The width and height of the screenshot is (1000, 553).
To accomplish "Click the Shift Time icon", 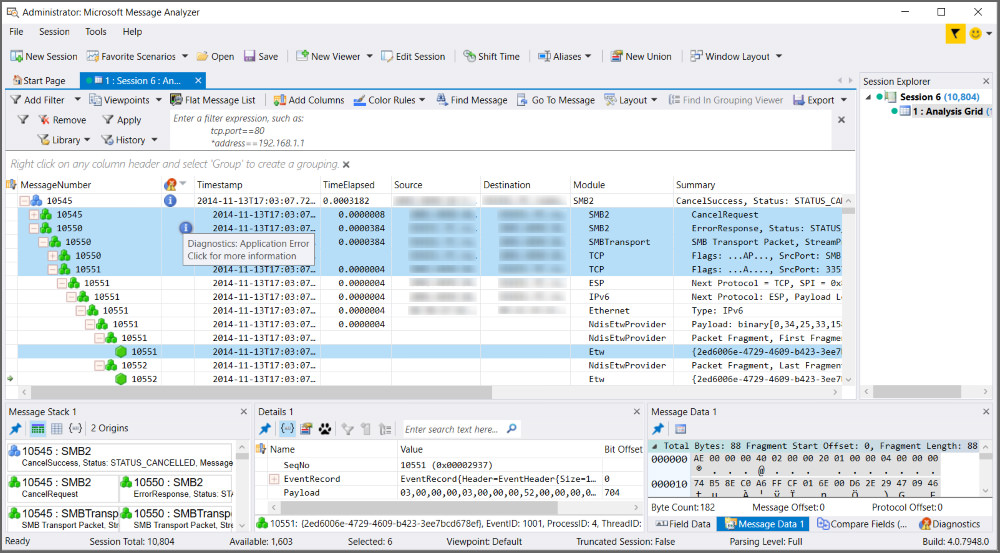I will pos(469,56).
